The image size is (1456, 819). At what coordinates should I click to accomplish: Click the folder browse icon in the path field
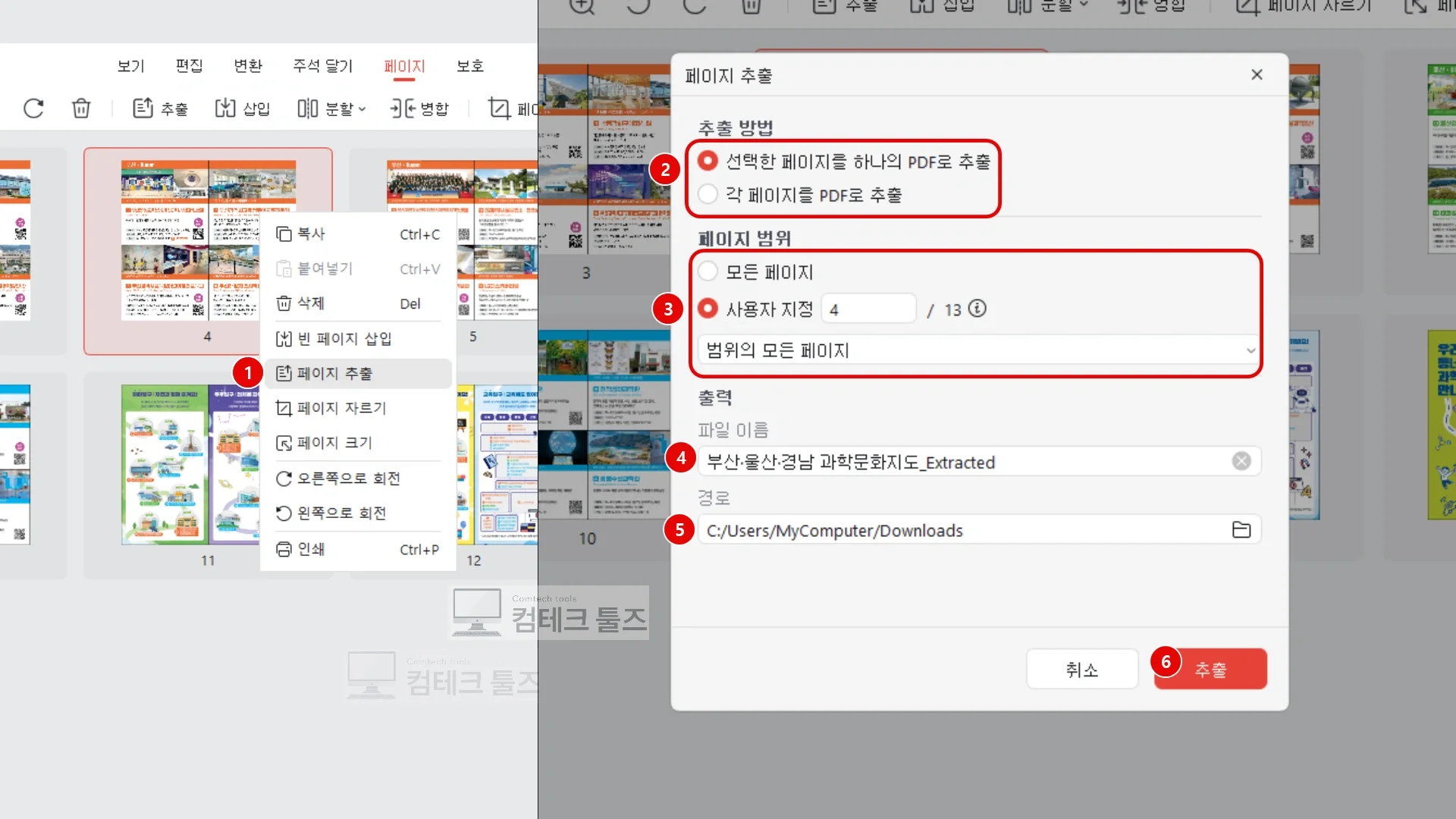[x=1241, y=529]
